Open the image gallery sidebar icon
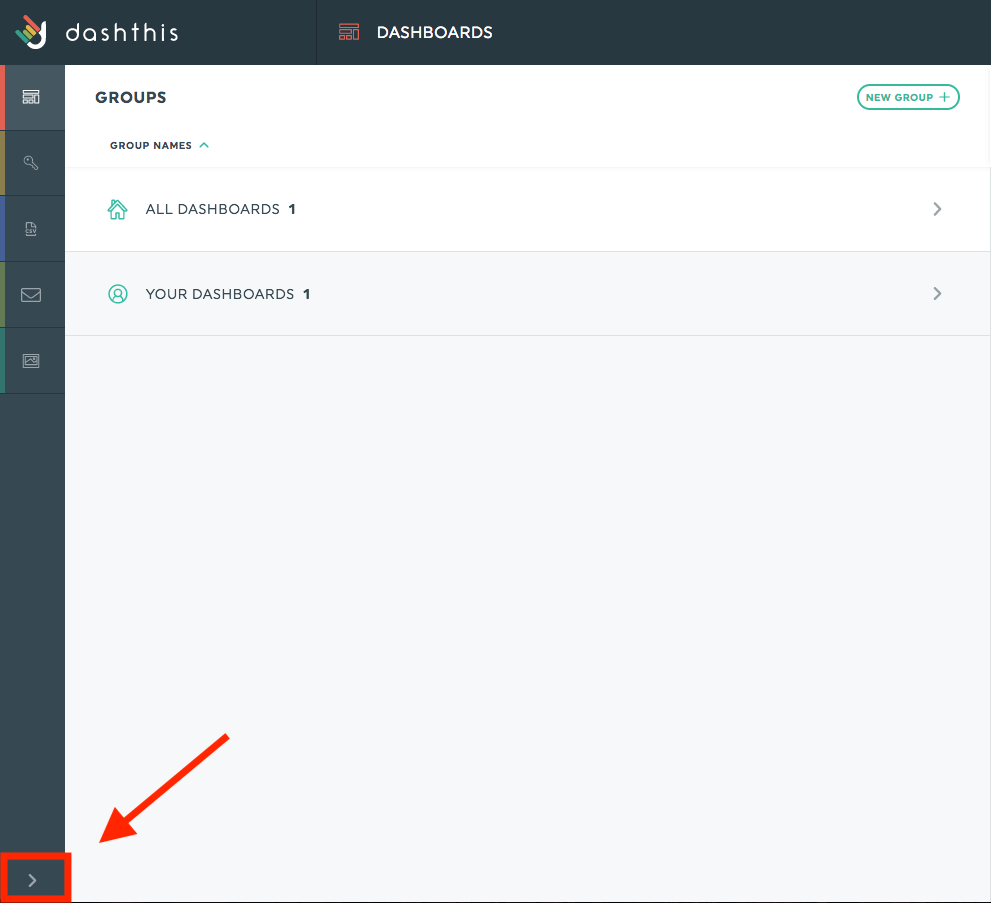Image resolution: width=991 pixels, height=903 pixels. click(x=31, y=361)
